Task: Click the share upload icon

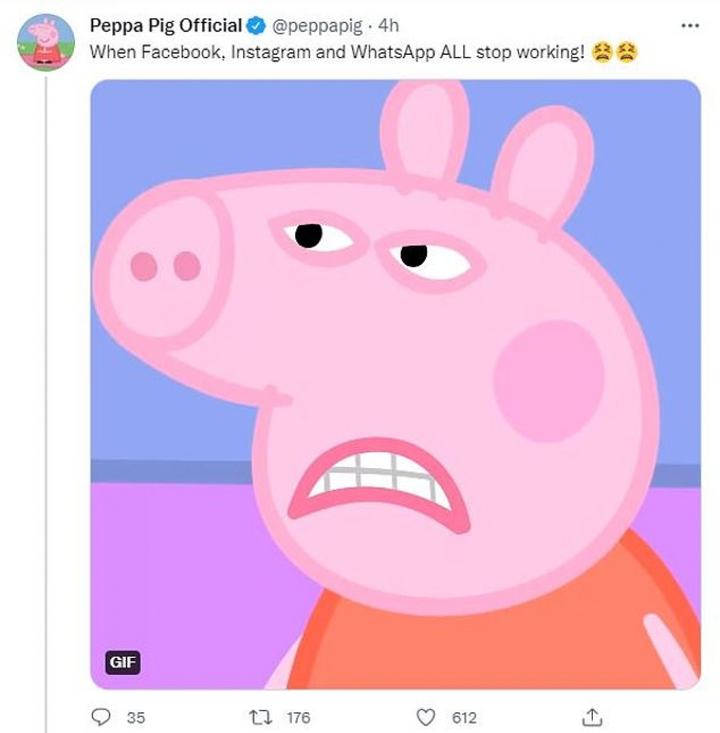Action: [591, 717]
